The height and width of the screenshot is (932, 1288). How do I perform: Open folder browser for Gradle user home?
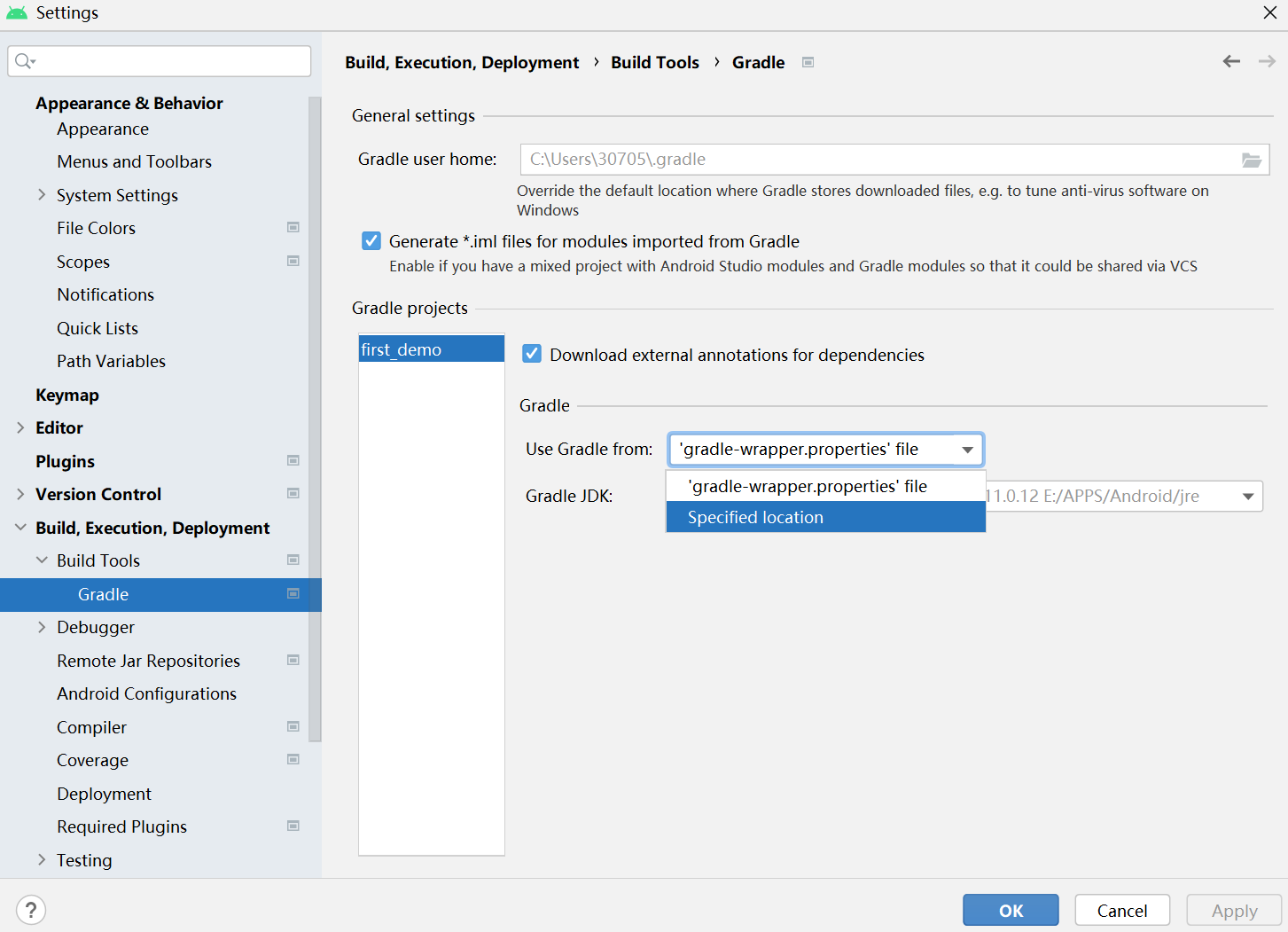point(1251,160)
